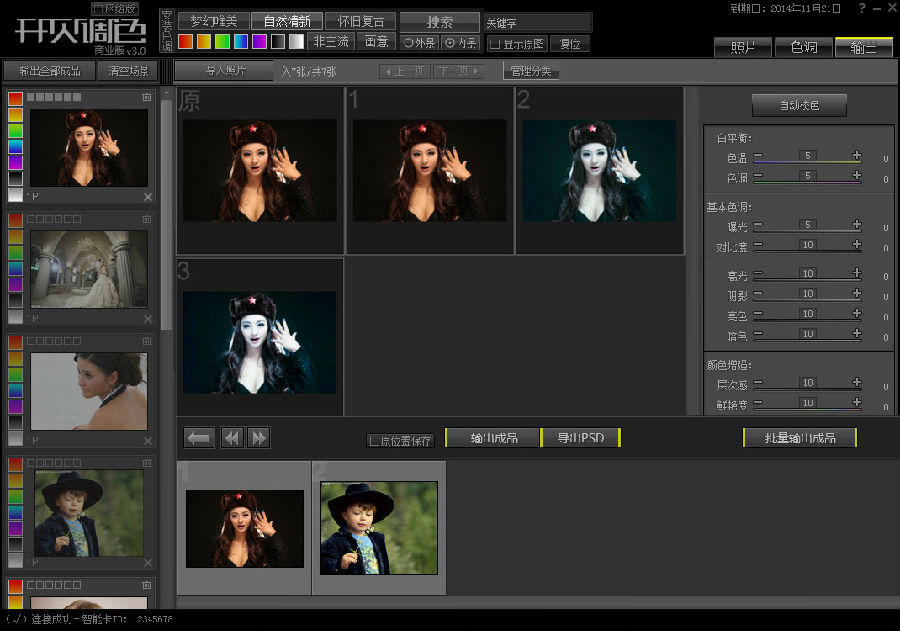The height and width of the screenshot is (631, 900).
Task: Go to the previous page with 上一页
Action: coord(405,72)
